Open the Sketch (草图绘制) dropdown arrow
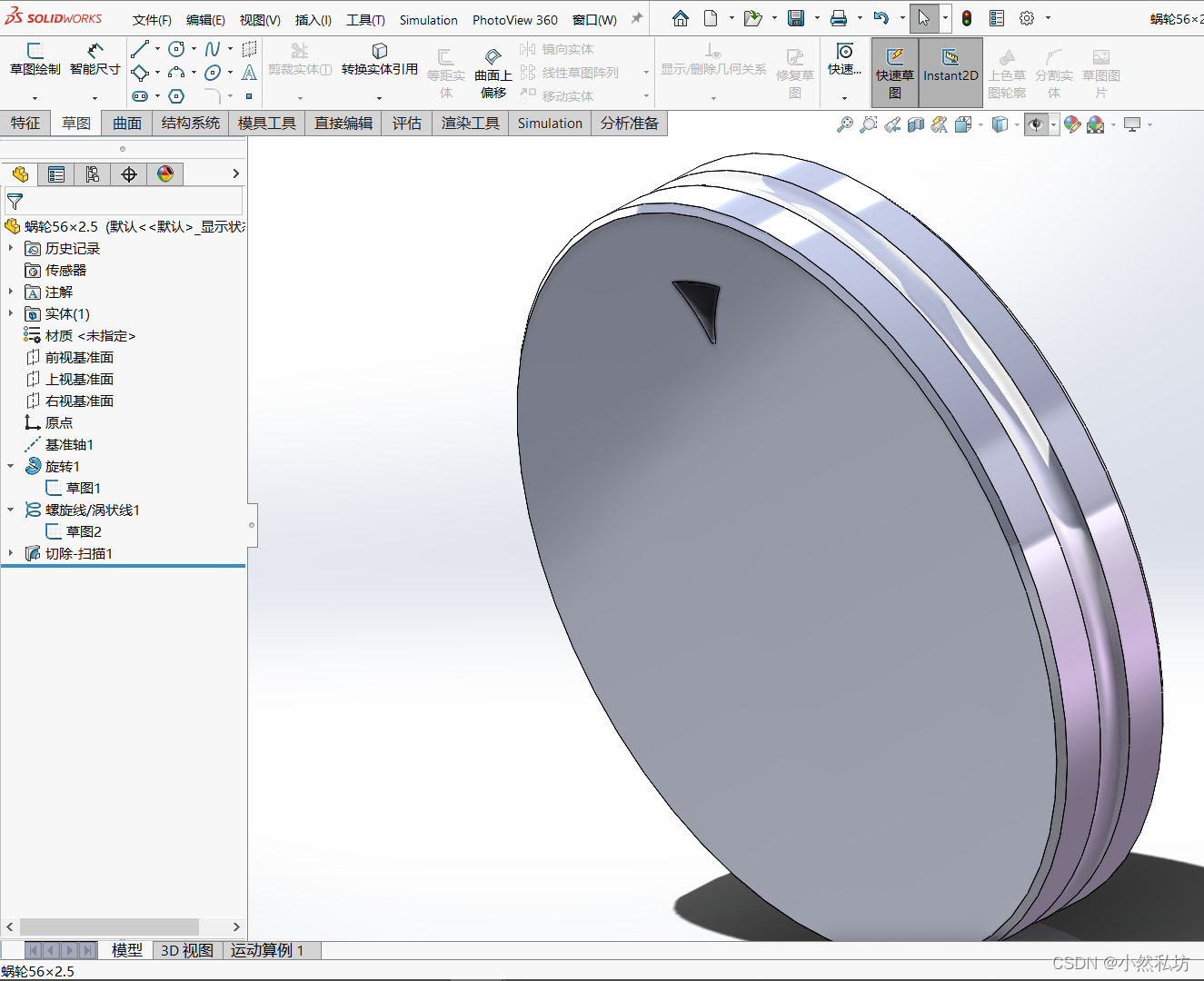This screenshot has height=981, width=1204. (35, 97)
